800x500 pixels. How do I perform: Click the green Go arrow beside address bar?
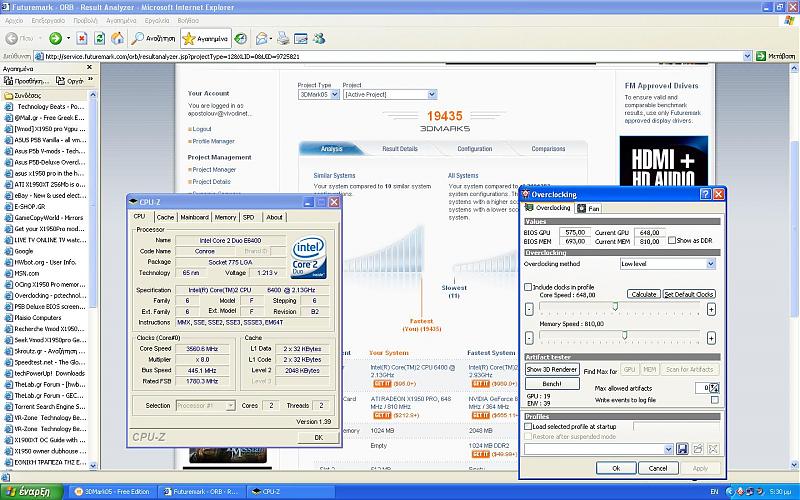point(761,56)
